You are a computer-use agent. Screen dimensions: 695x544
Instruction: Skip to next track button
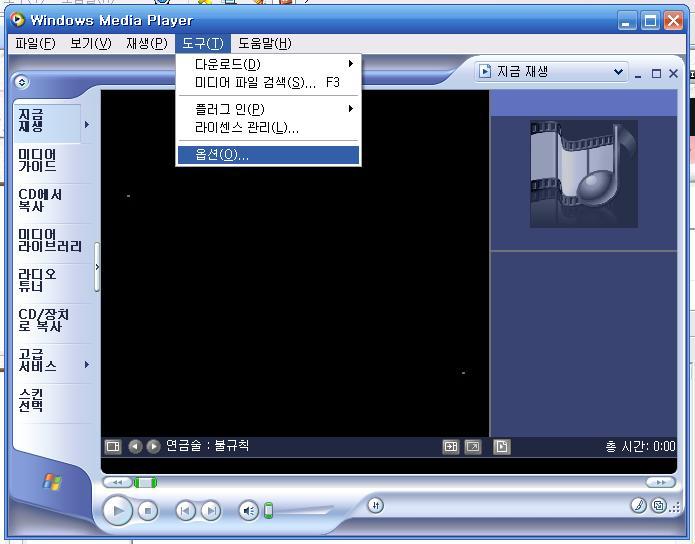[x=211, y=511]
